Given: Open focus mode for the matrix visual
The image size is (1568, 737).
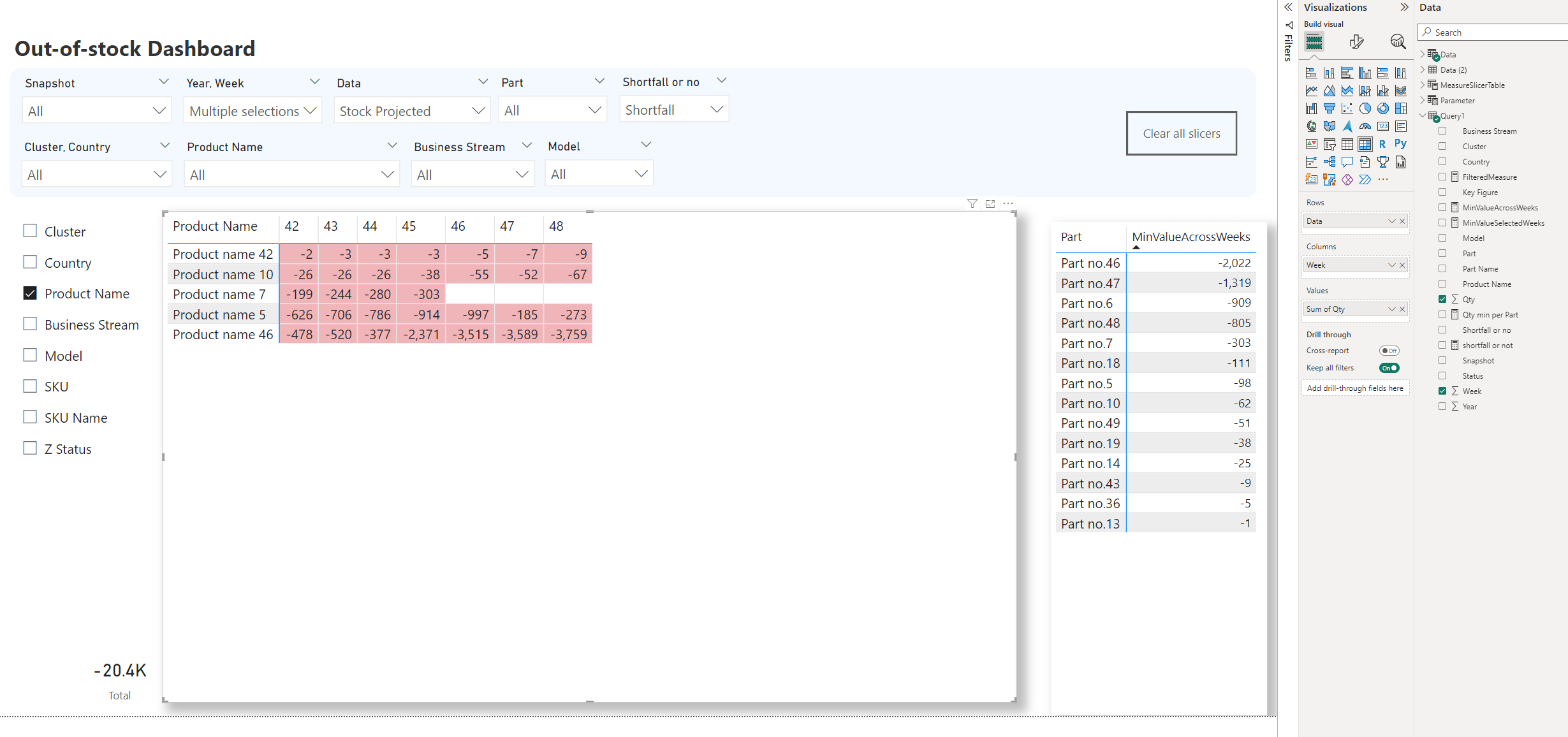Looking at the screenshot, I should (x=990, y=203).
